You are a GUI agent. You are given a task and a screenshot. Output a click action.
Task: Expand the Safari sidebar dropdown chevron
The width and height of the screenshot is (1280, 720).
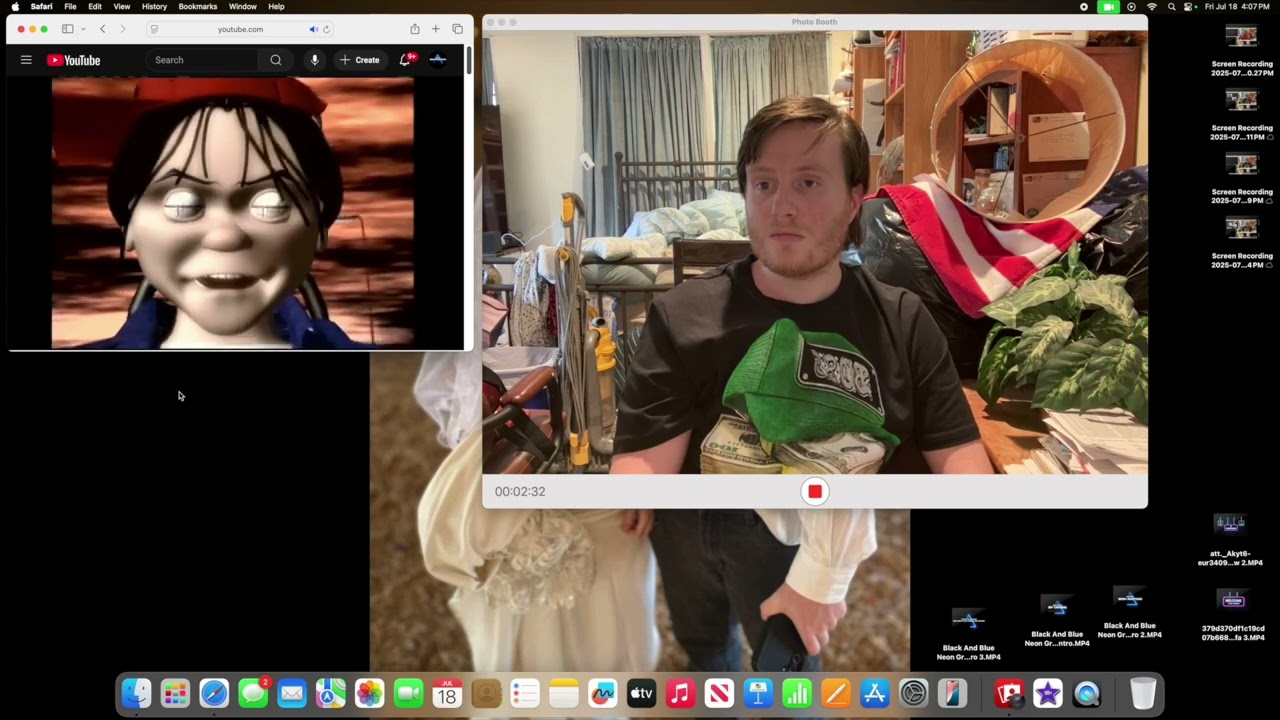[x=83, y=29]
